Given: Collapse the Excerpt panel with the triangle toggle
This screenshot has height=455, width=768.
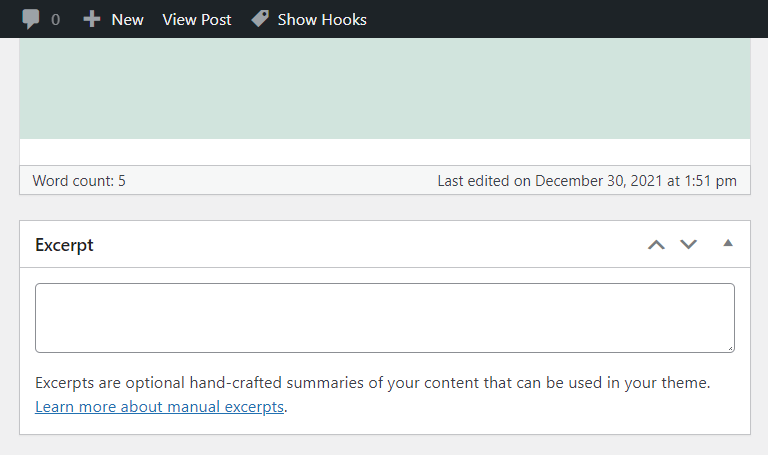Looking at the screenshot, I should (728, 243).
